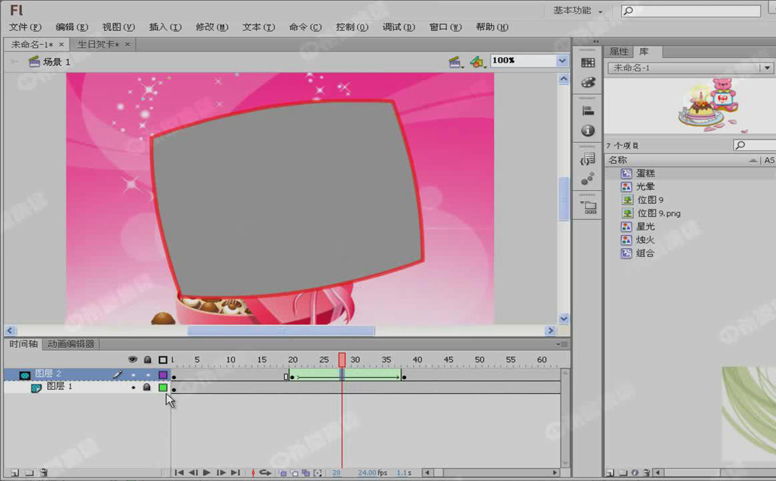The image size is (776, 481).
Task: Switch to the 属性 panel tab
Action: (x=619, y=51)
